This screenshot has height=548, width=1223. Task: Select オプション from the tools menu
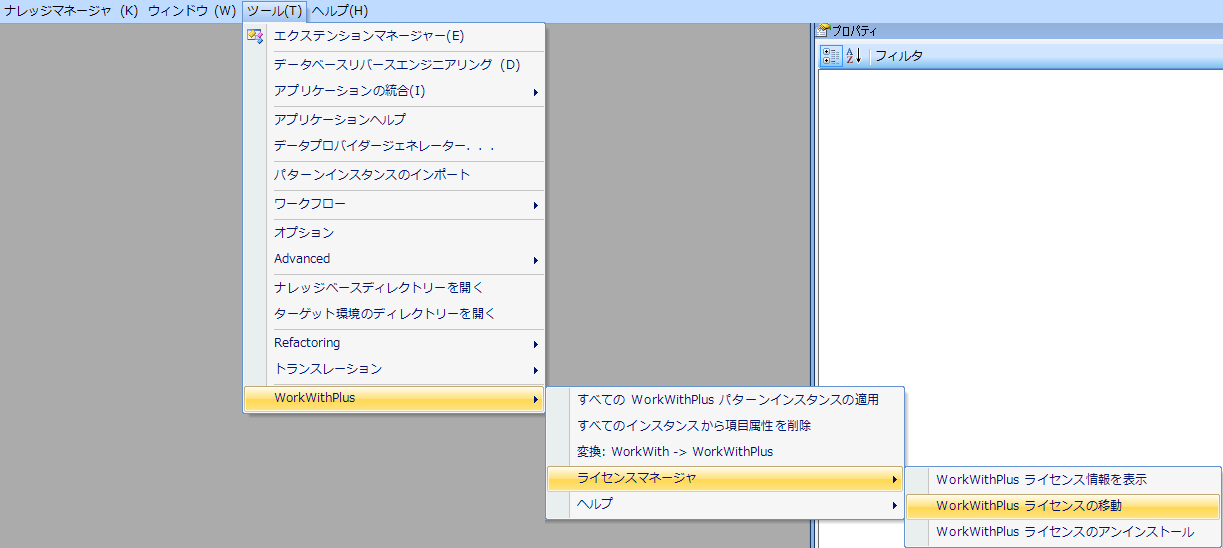click(x=304, y=232)
